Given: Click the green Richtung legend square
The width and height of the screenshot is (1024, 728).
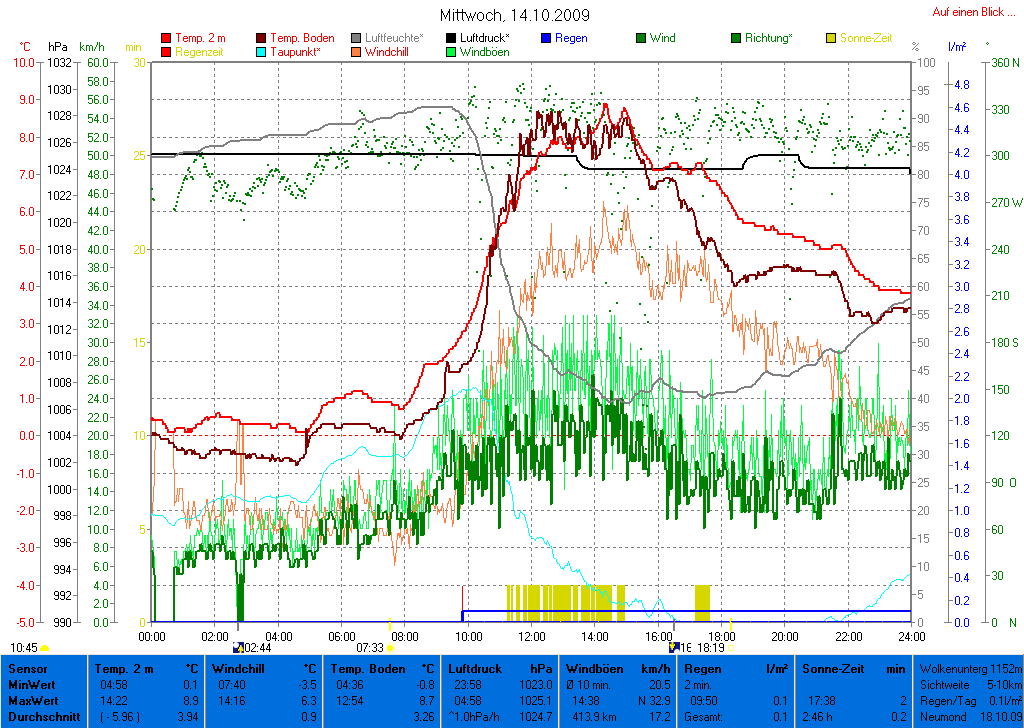Looking at the screenshot, I should pos(736,38).
